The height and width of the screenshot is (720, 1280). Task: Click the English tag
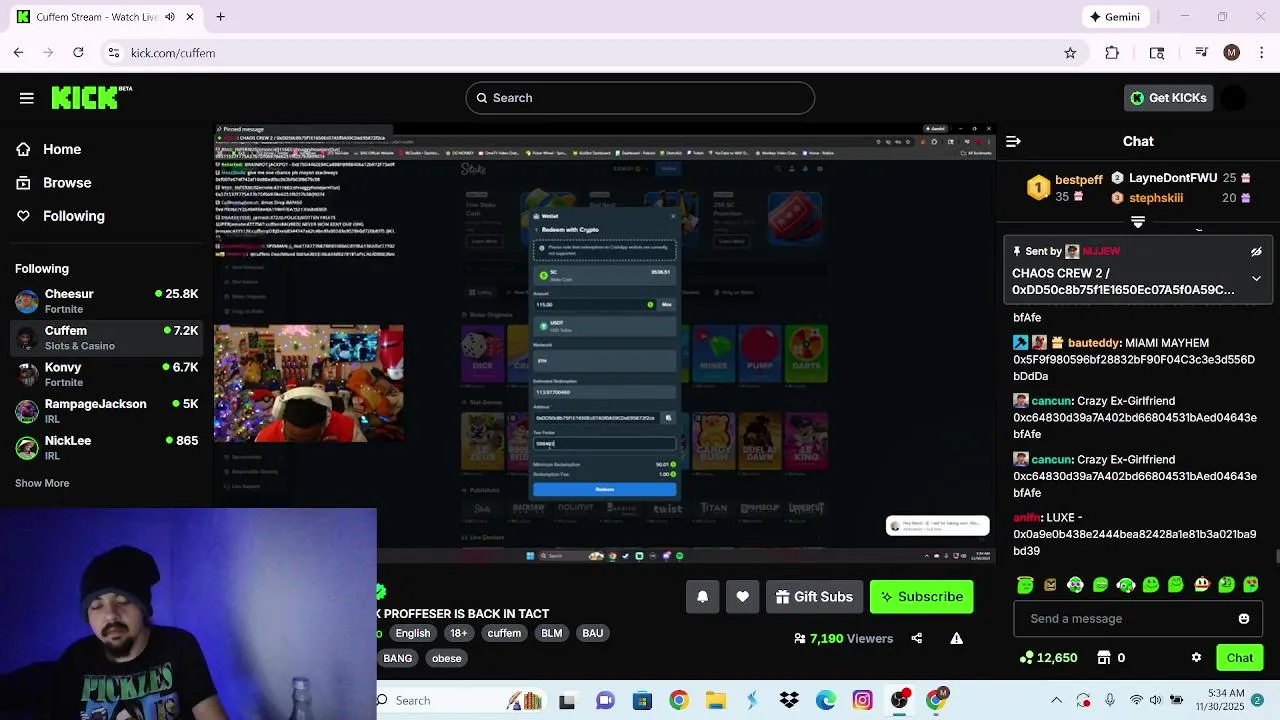pos(412,633)
